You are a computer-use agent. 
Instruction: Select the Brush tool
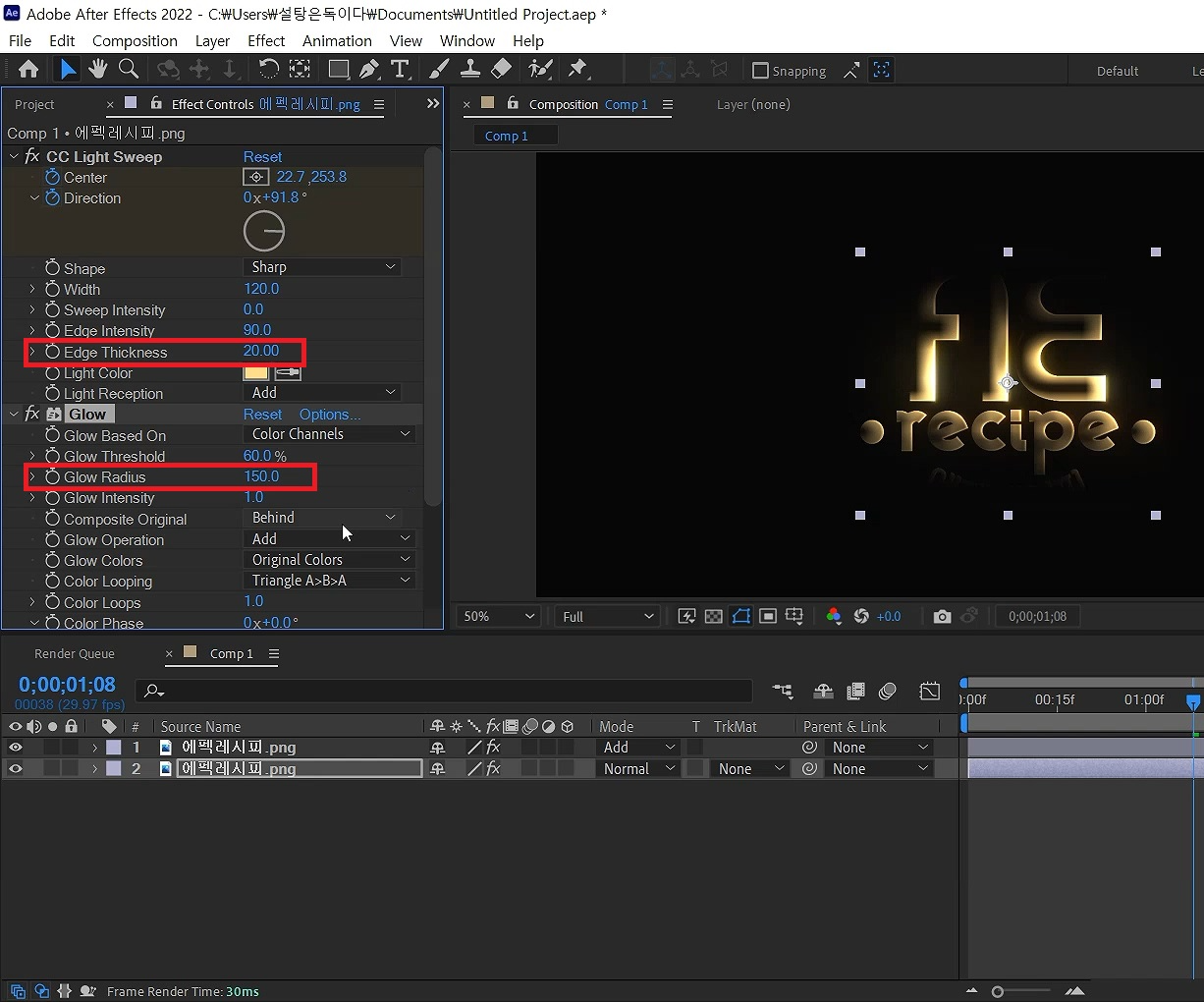[x=439, y=70]
